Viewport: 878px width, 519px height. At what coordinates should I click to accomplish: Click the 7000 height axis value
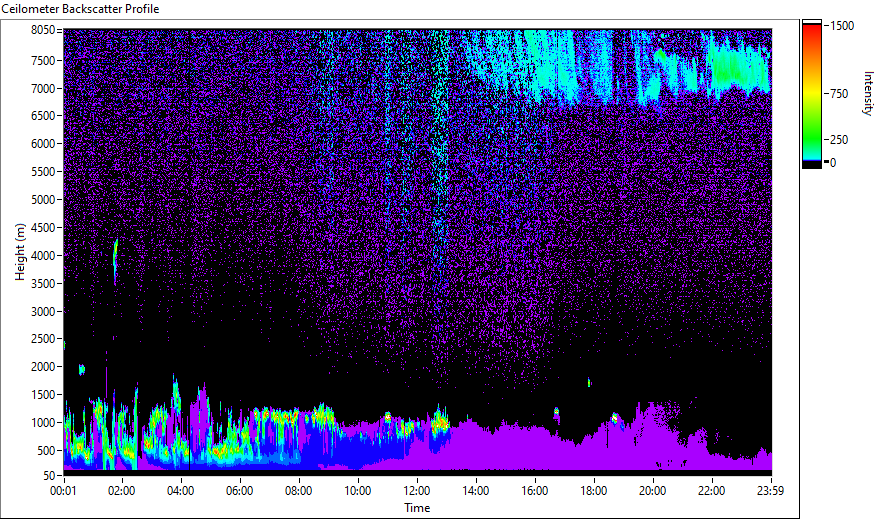pyautogui.click(x=43, y=88)
